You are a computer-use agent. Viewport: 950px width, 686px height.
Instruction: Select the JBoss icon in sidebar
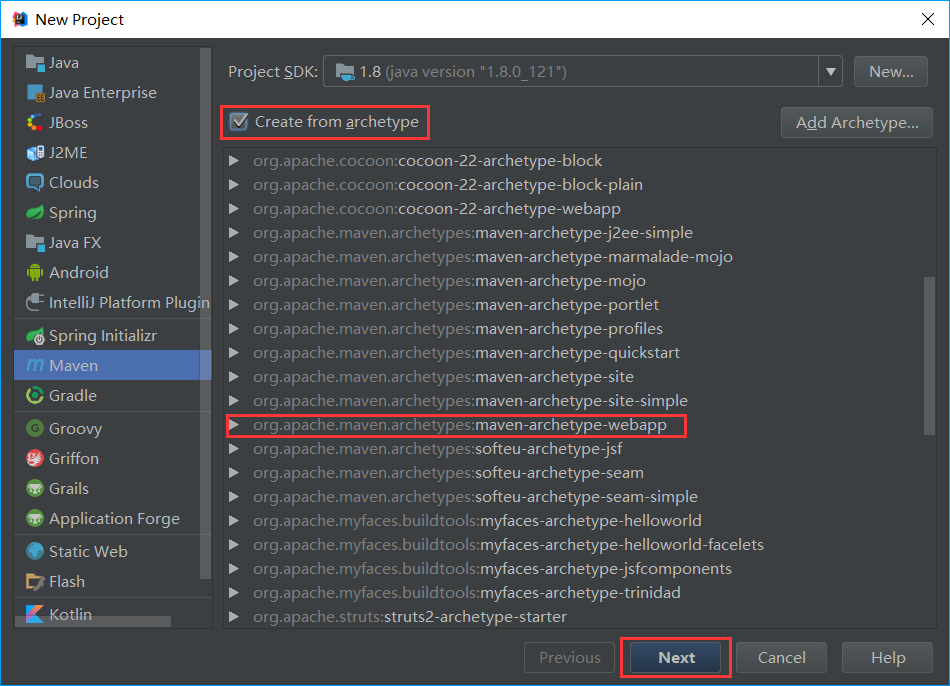tap(35, 122)
